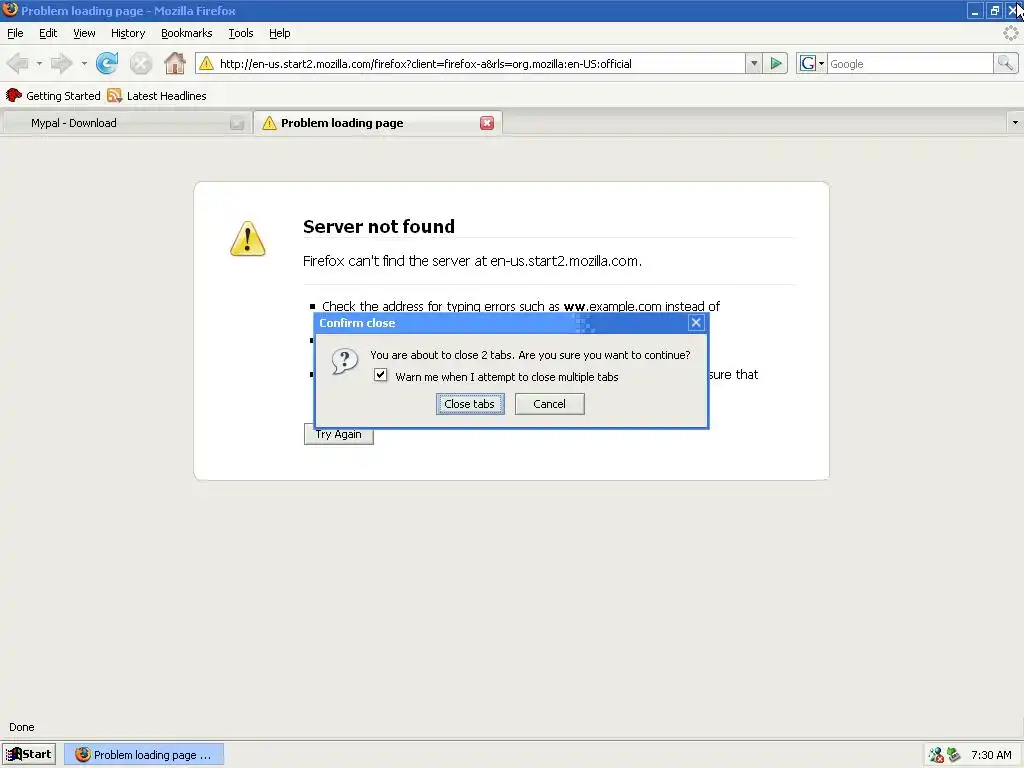Click the Confirm close dialog title
The height and width of the screenshot is (768, 1024).
point(357,323)
